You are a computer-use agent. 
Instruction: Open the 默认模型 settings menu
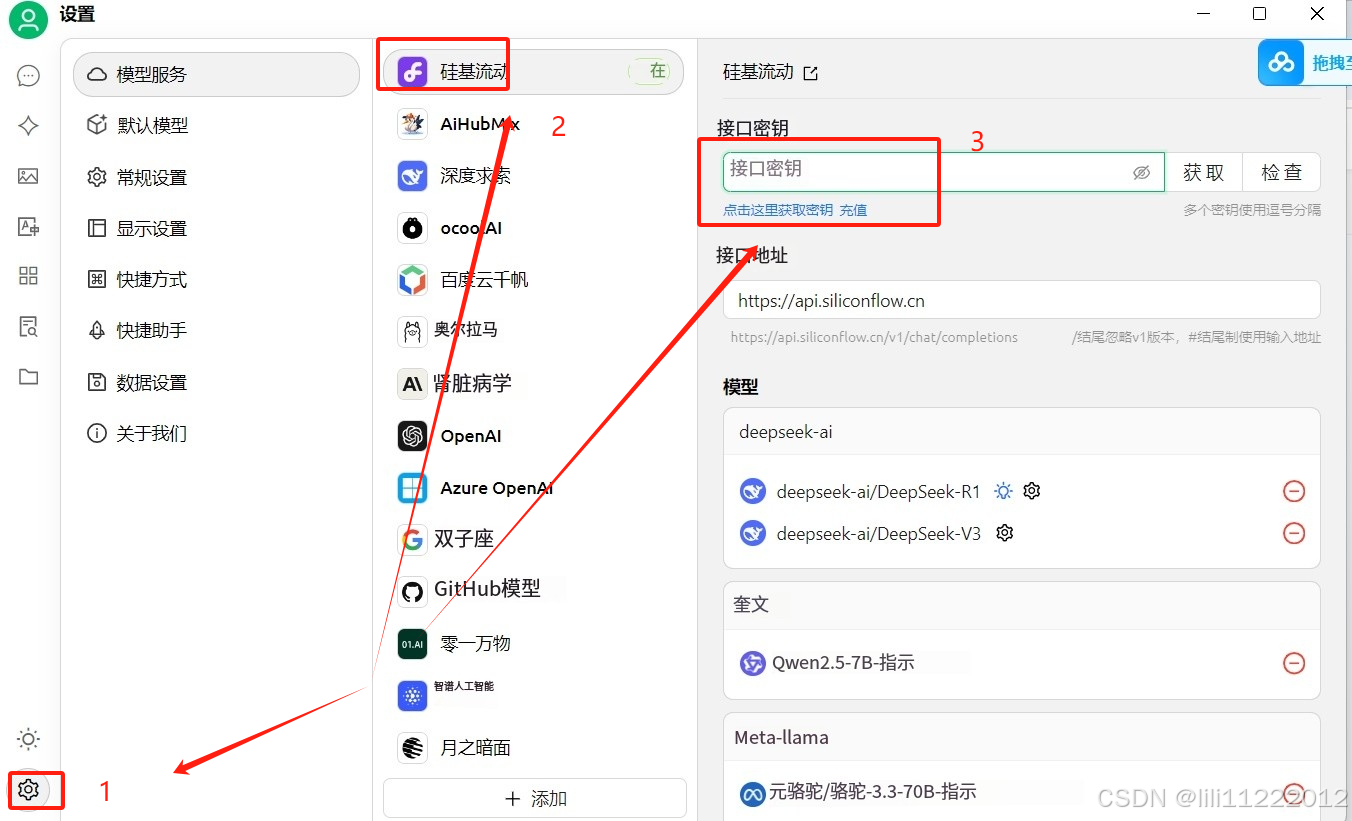click(x=216, y=125)
